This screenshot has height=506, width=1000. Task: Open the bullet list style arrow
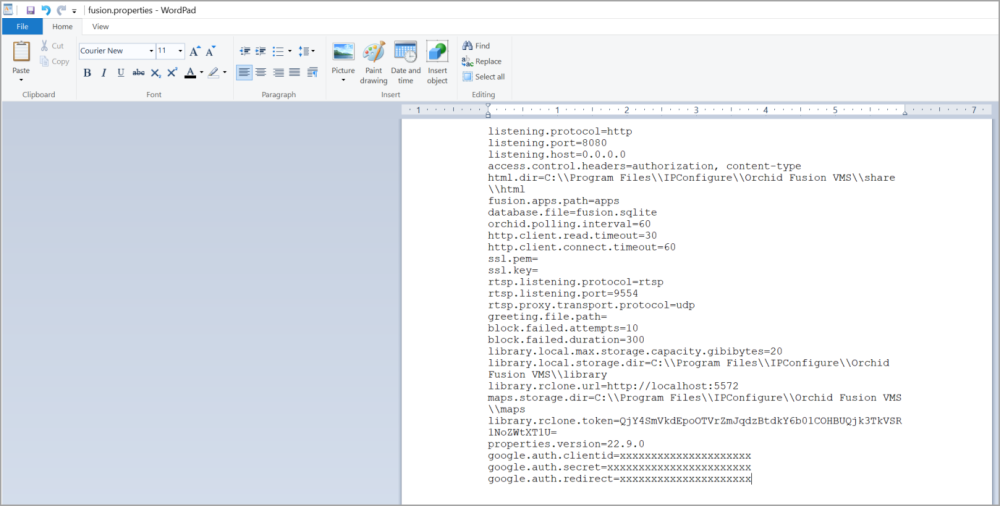point(290,51)
